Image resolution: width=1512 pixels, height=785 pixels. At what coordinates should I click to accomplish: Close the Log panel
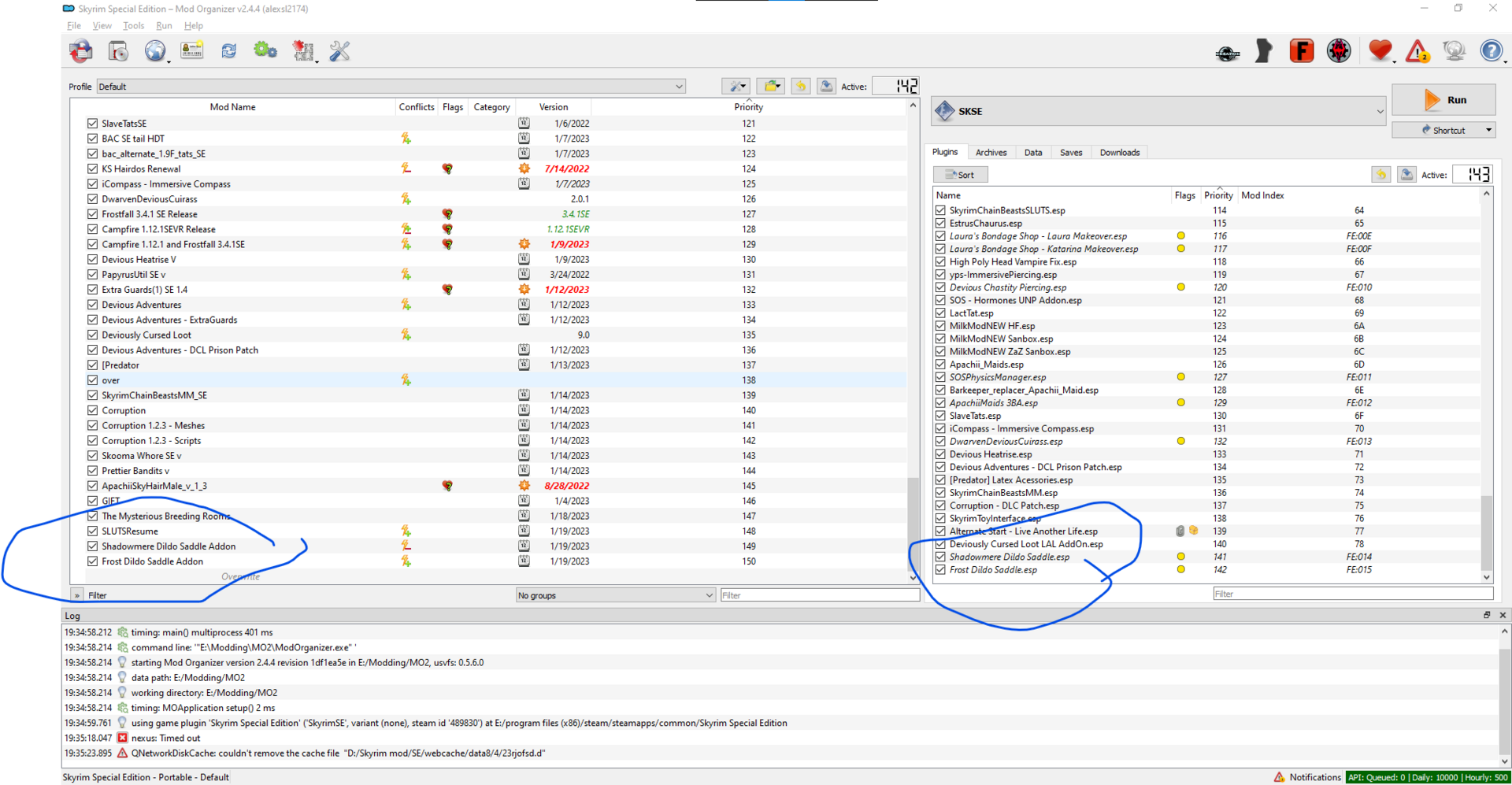1503,615
